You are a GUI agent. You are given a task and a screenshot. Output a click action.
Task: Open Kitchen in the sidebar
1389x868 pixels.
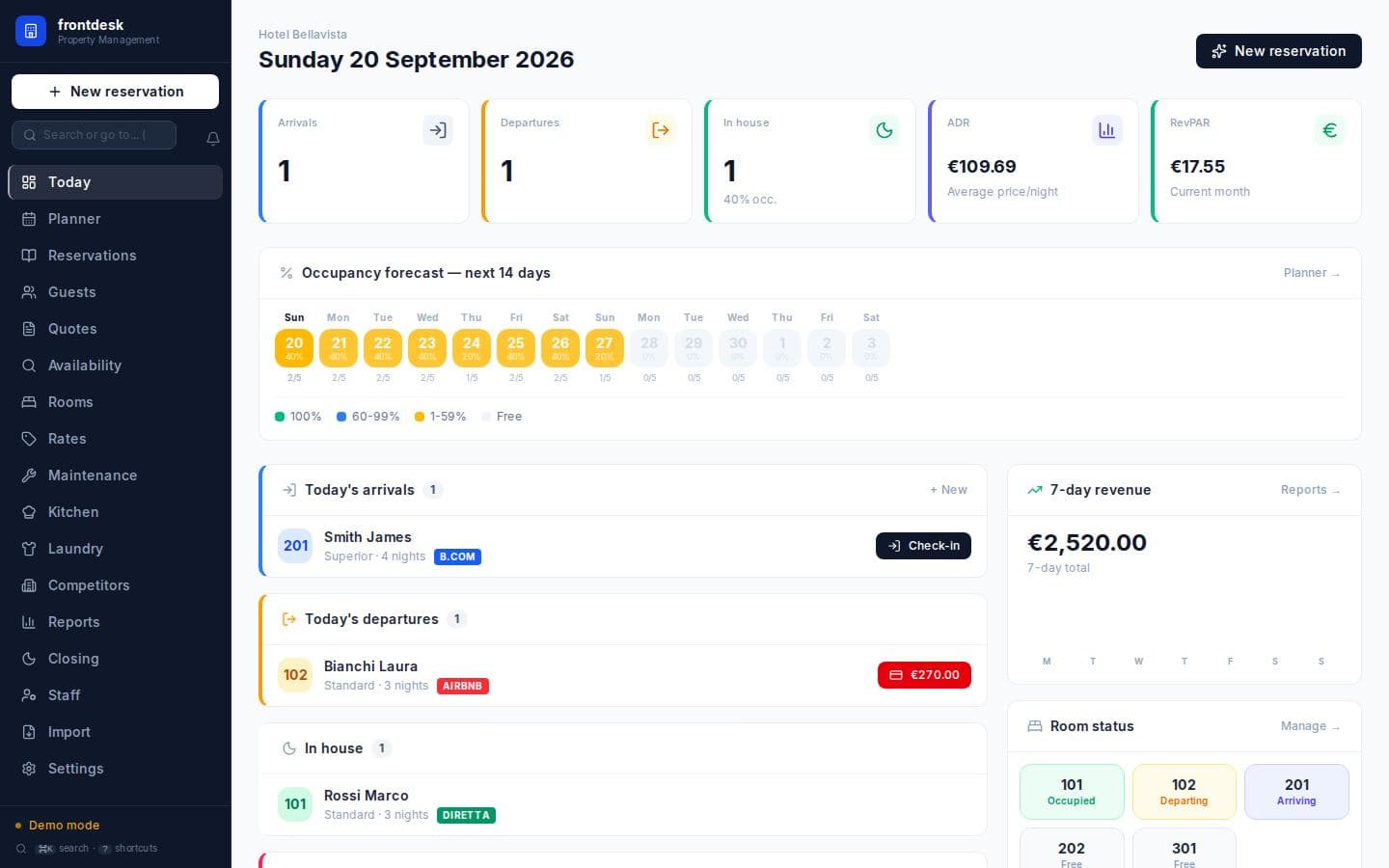point(115,512)
